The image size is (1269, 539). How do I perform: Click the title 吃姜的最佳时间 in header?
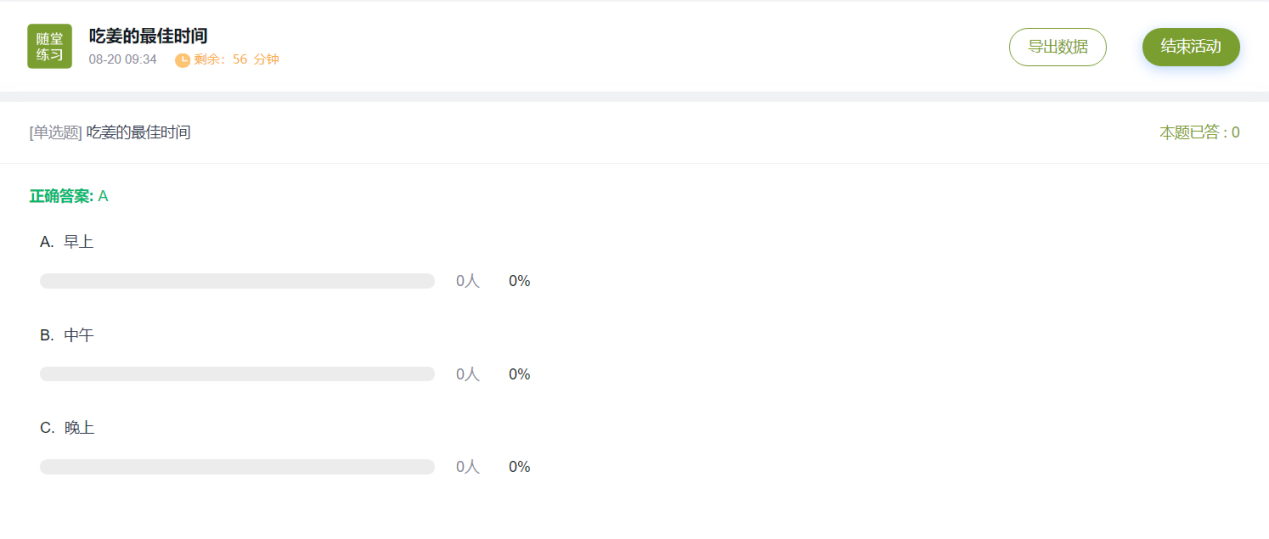point(148,37)
